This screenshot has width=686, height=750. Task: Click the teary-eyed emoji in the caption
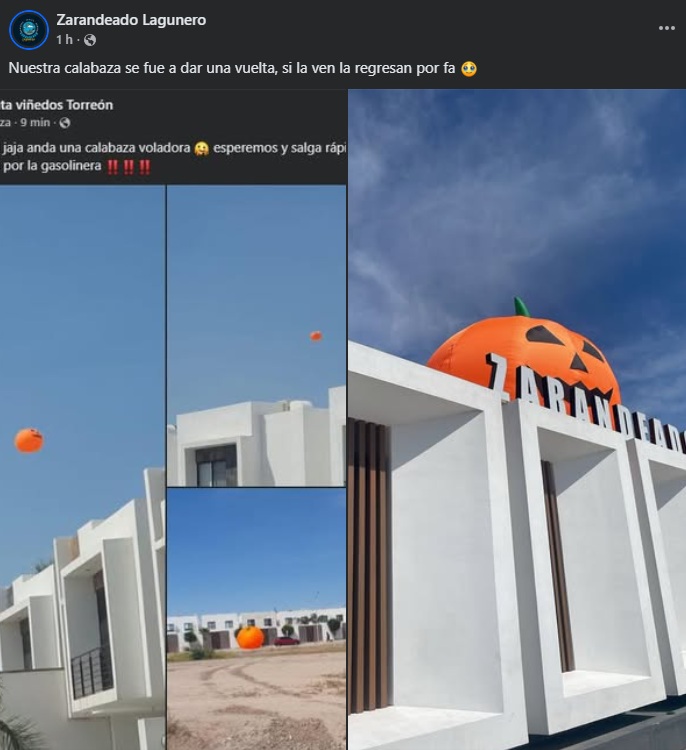click(469, 69)
